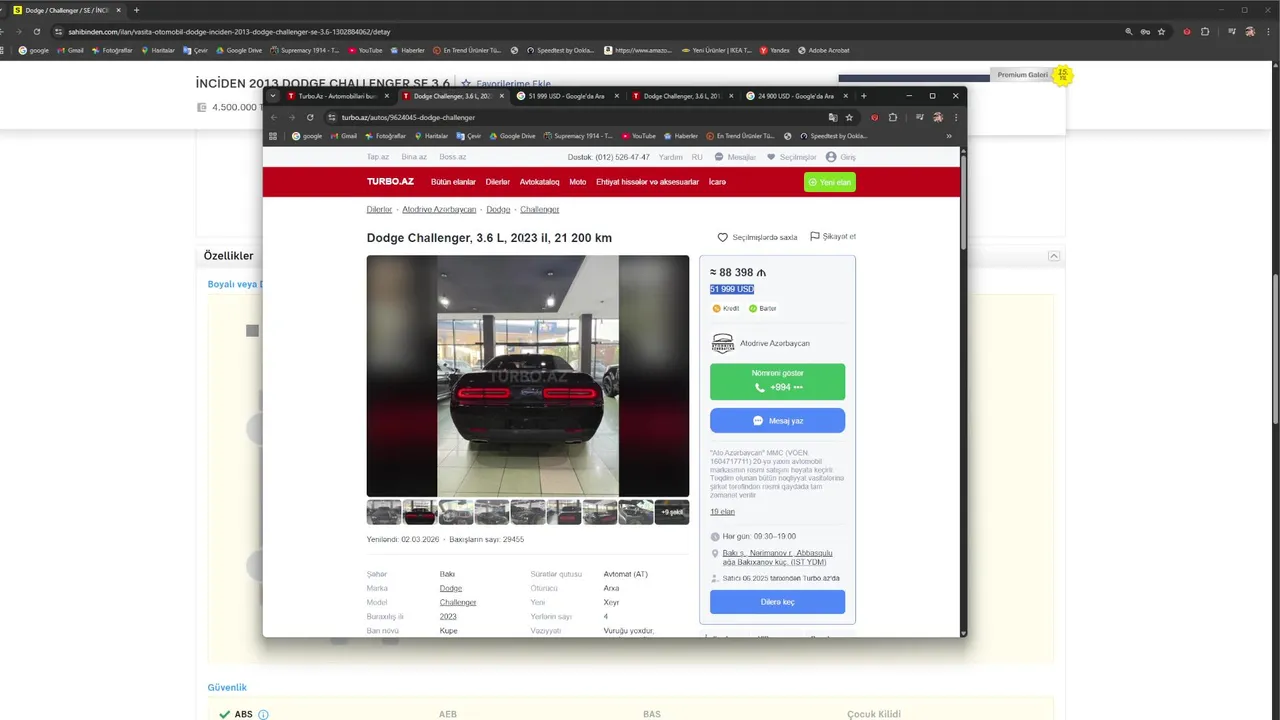
Task: Click the blue Mesaj yaz button
Action: [777, 420]
